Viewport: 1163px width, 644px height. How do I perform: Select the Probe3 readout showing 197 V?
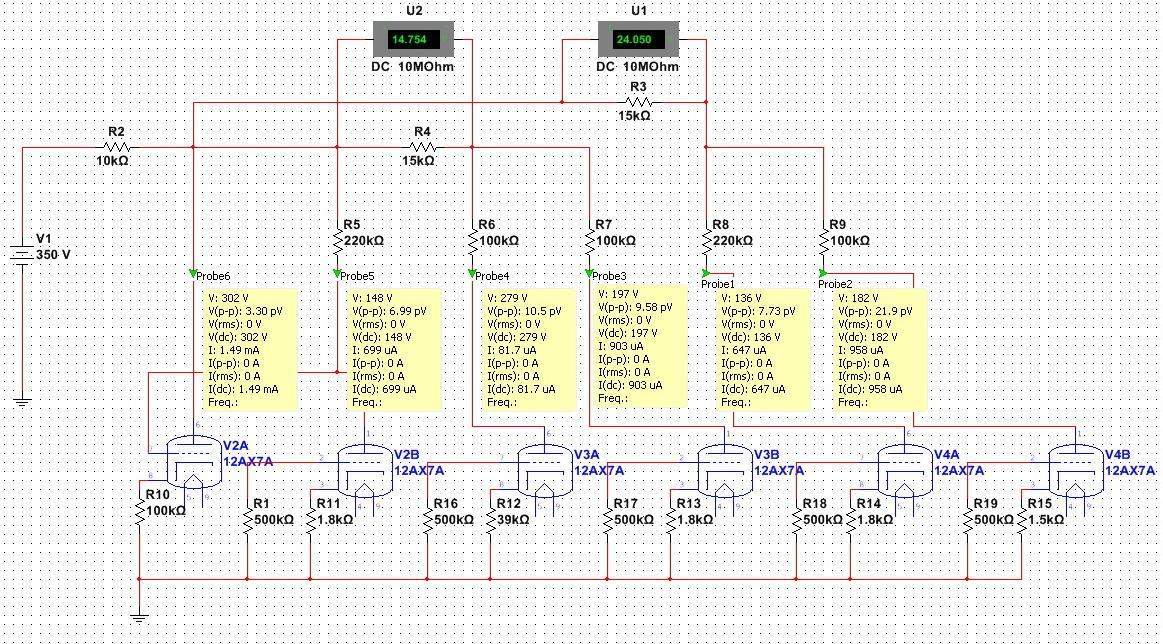coord(641,345)
